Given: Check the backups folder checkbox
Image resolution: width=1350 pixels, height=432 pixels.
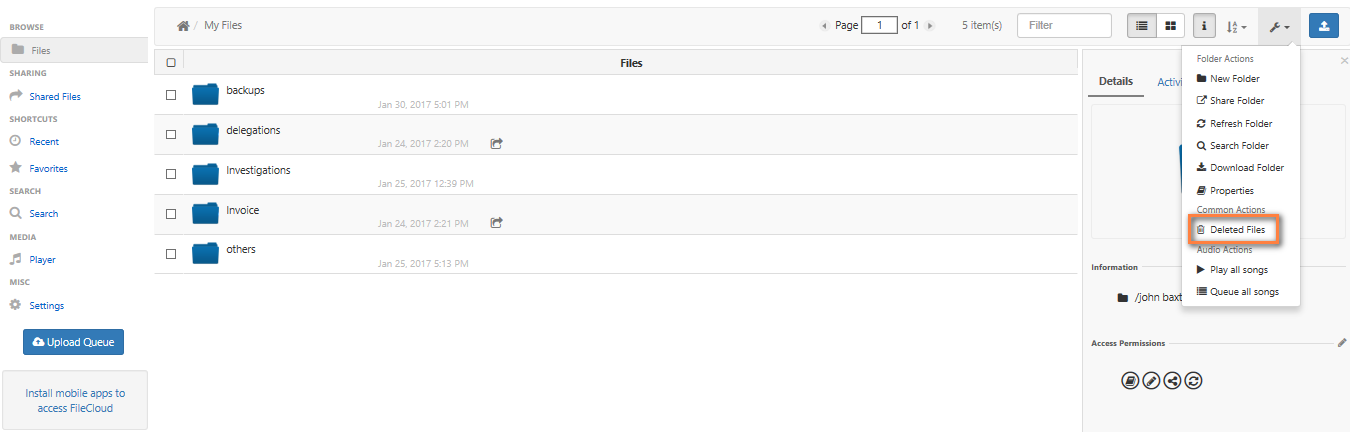Looking at the screenshot, I should (171, 94).
